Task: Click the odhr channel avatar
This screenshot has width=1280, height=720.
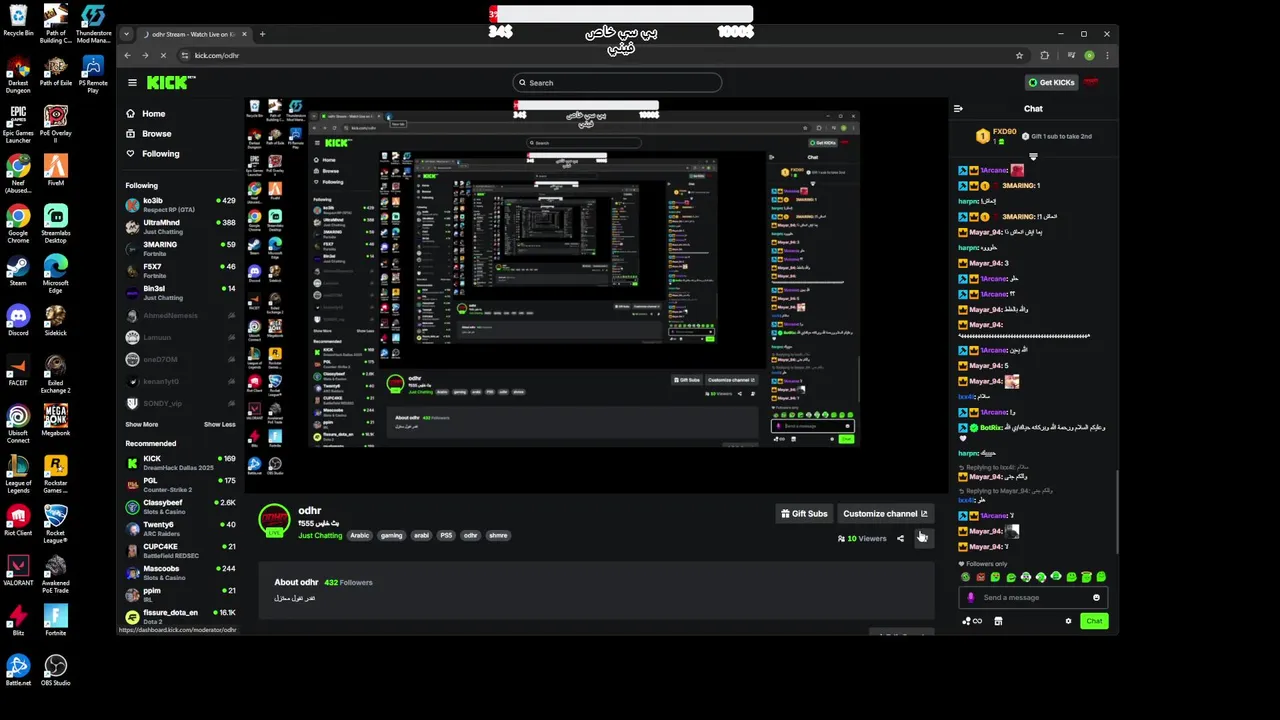Action: pos(274,520)
